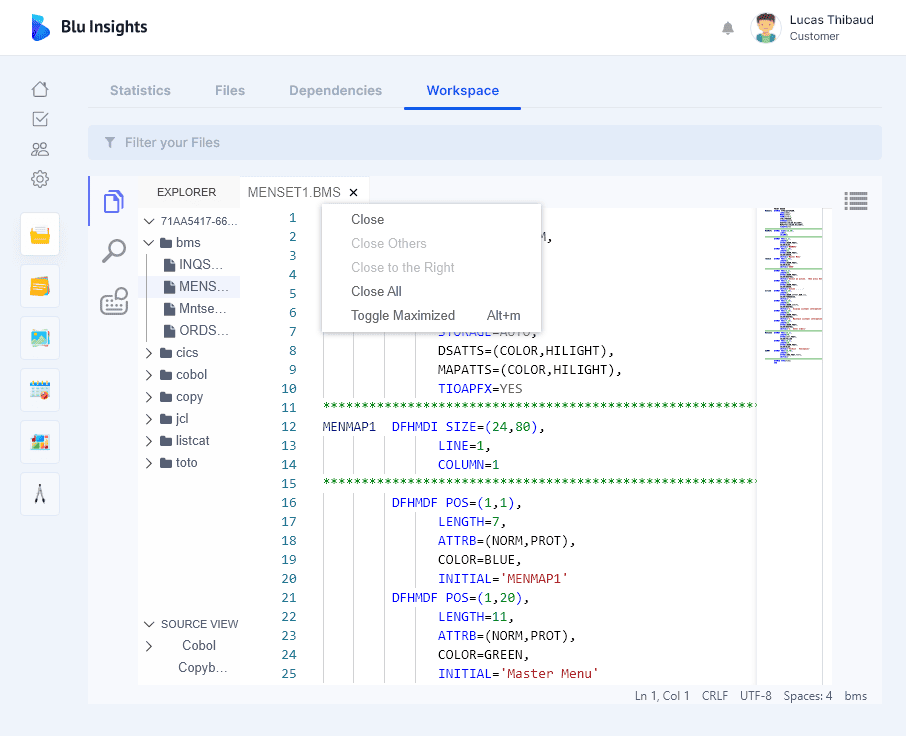Choose Close Others in context menu

431,243
